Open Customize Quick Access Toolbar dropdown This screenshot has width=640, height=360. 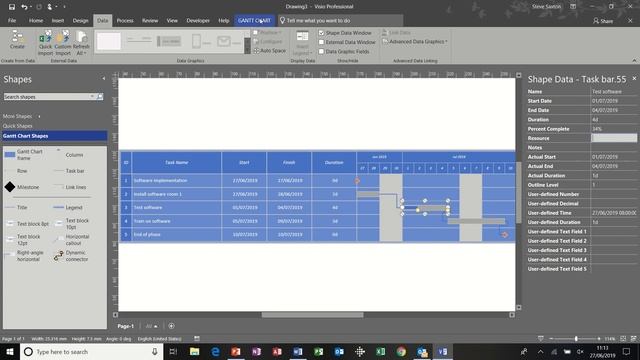tap(64, 7)
